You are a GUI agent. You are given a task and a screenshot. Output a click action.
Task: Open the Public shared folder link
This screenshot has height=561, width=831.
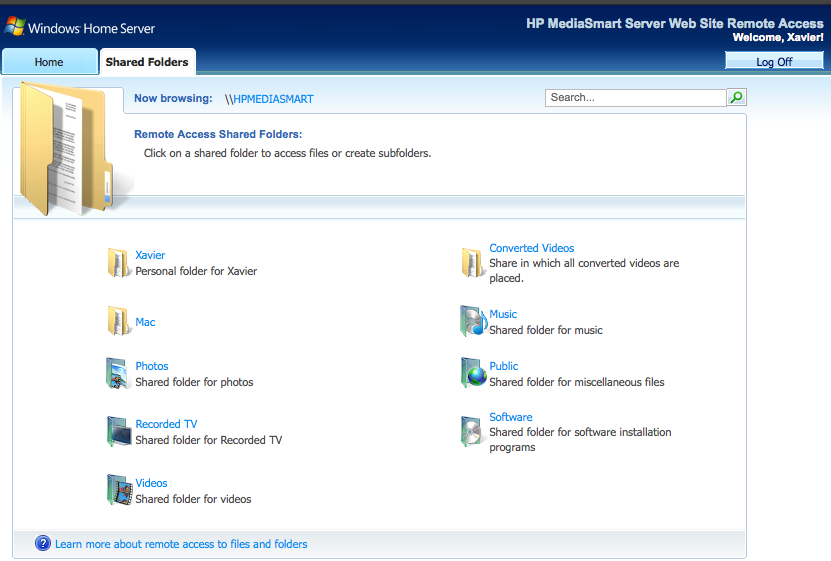click(503, 366)
